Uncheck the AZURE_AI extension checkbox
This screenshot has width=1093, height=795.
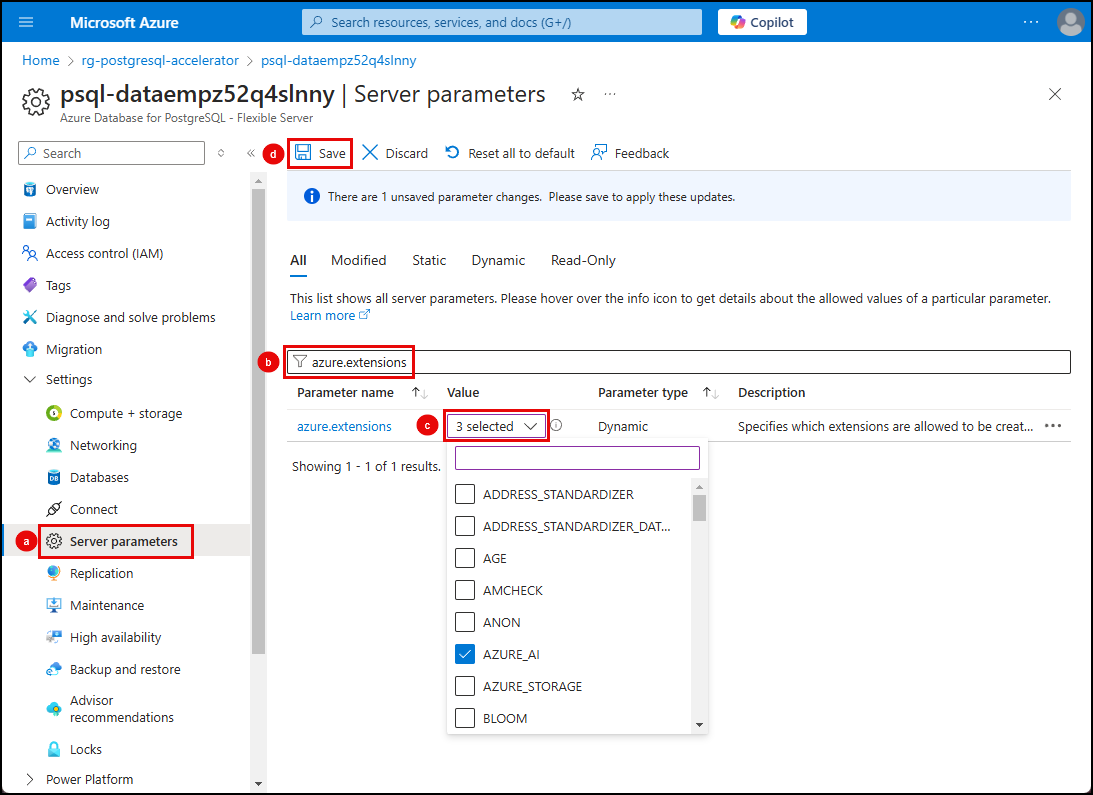[465, 654]
